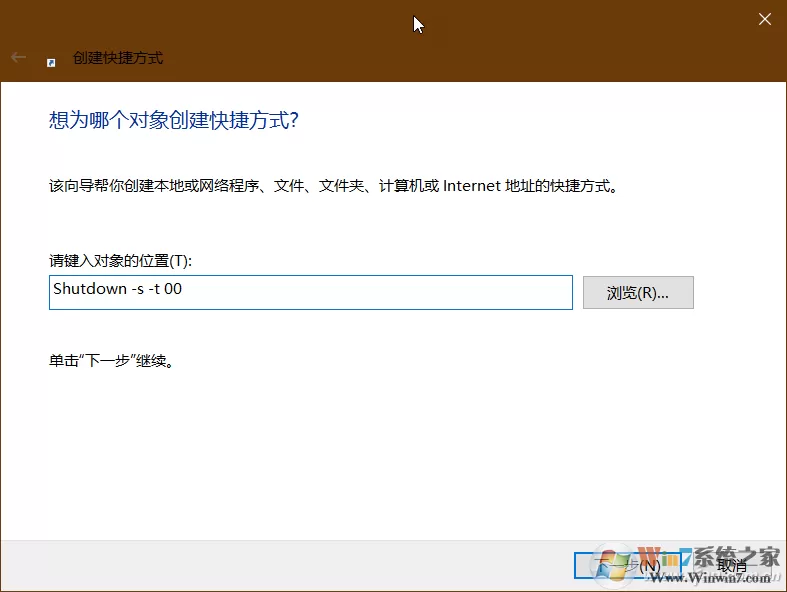787x592 pixels.
Task: Click the Win7 flag logo watermark
Action: click(x=612, y=566)
